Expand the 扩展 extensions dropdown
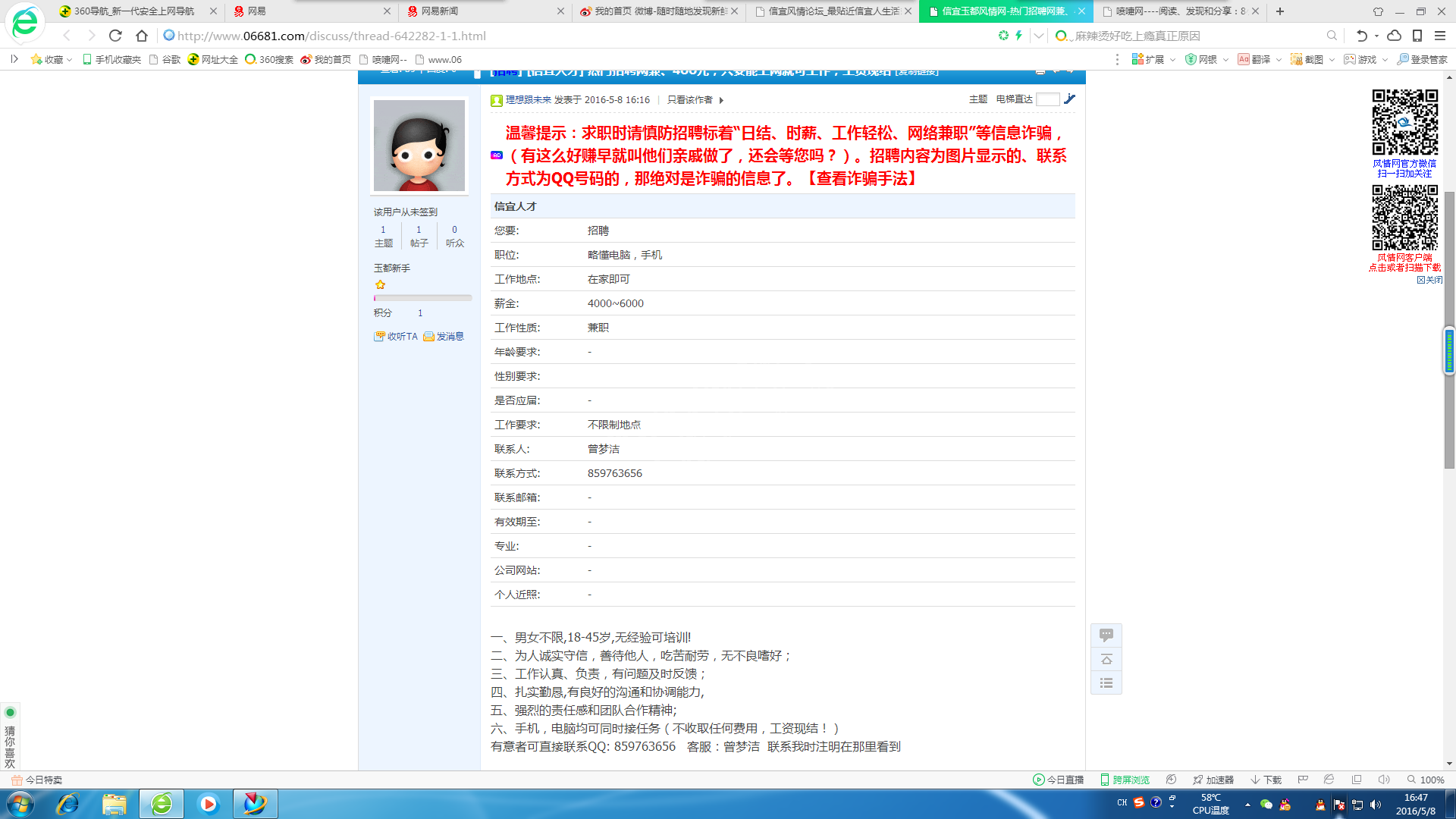Screen dimensions: 1456x819 (1172, 60)
